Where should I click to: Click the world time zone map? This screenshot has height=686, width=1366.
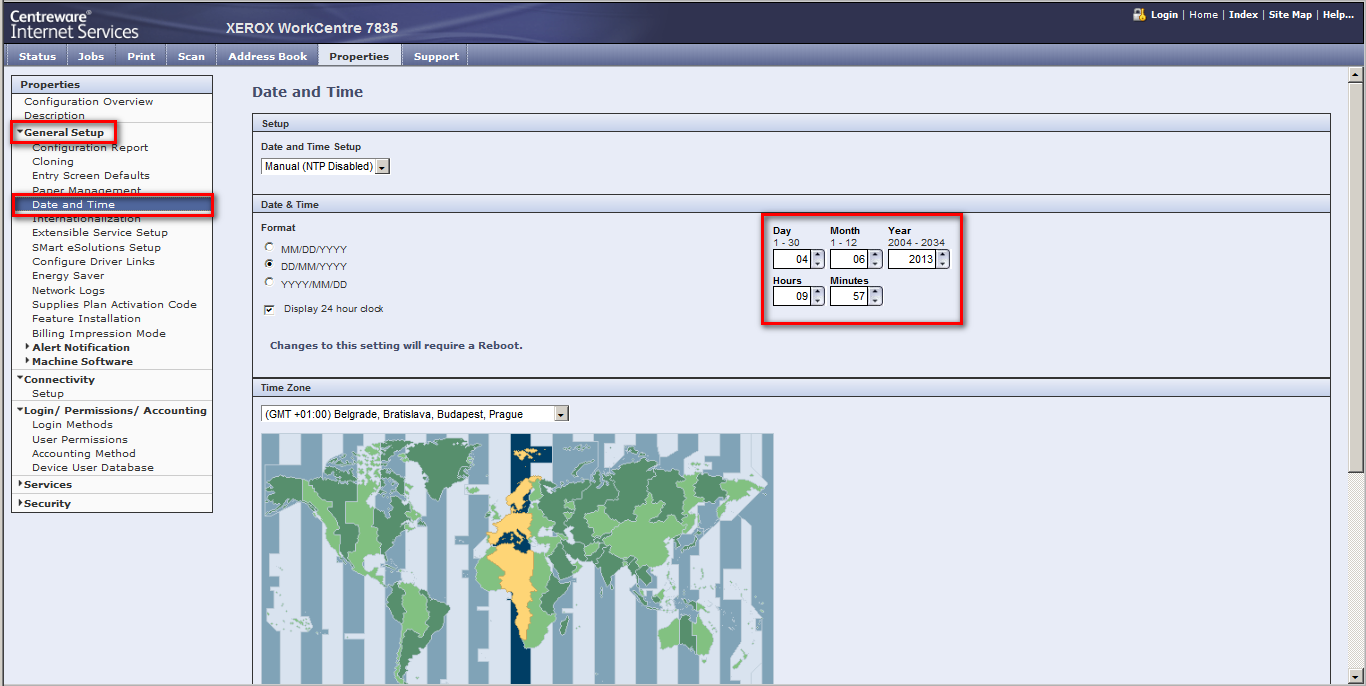(517, 558)
